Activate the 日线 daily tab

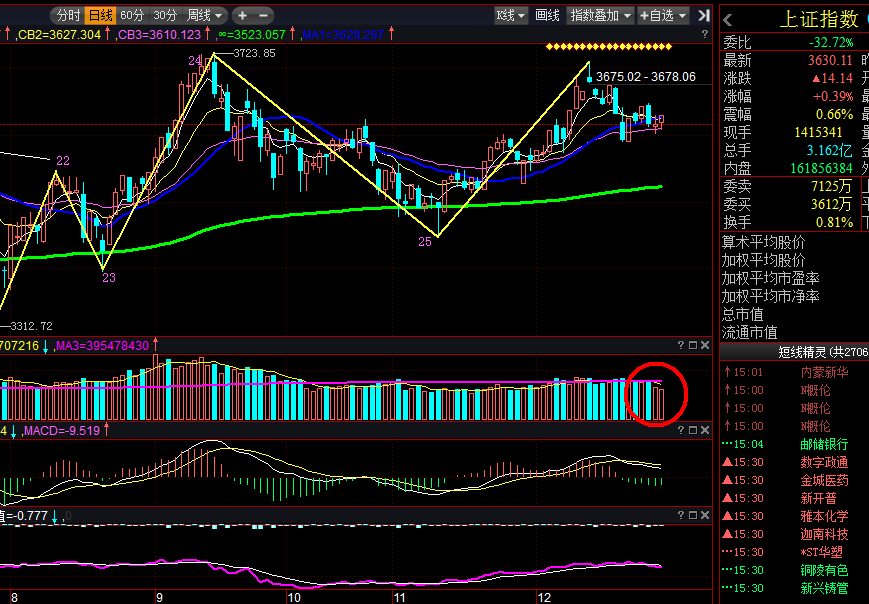101,16
